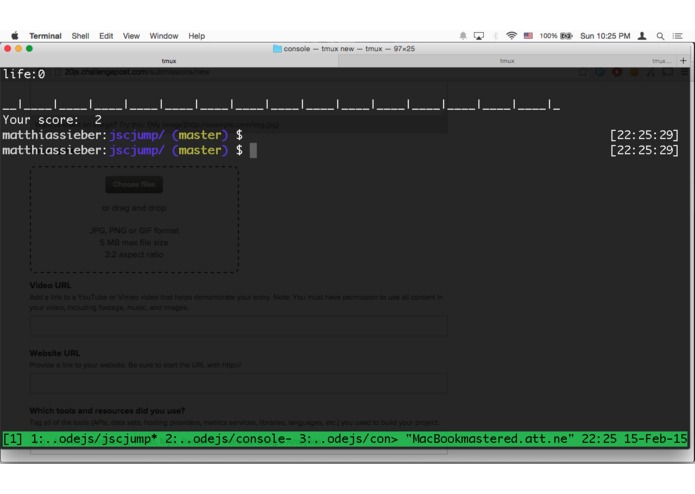Click the 'Your score: 2' line
Image resolution: width=695 pixels, height=494 pixels.
pos(52,120)
